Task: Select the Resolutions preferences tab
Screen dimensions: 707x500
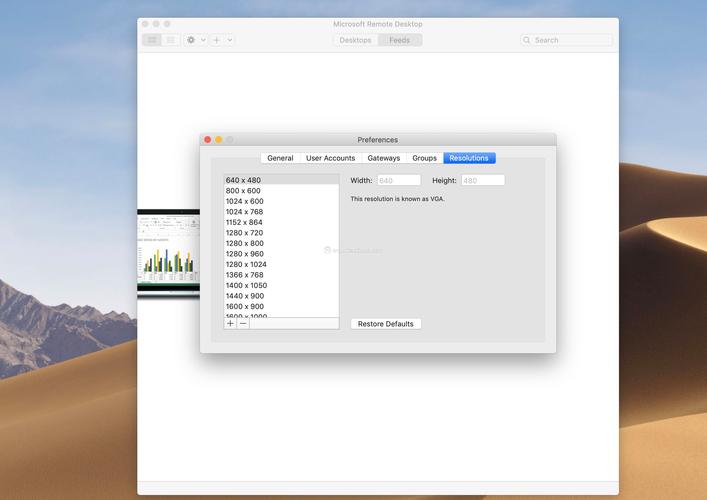Action: (x=469, y=158)
